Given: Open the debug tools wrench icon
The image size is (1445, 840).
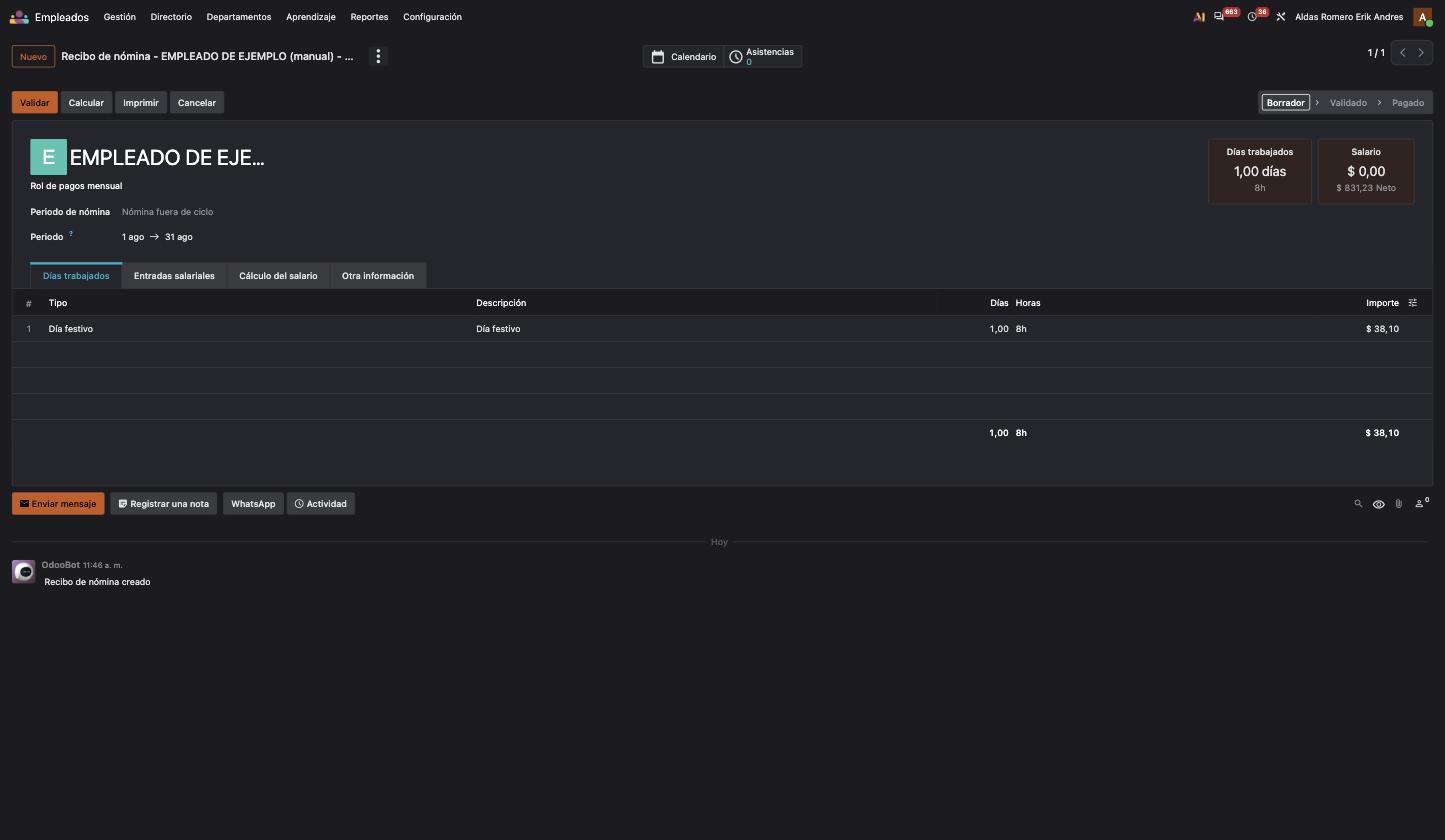Looking at the screenshot, I should (1280, 17).
